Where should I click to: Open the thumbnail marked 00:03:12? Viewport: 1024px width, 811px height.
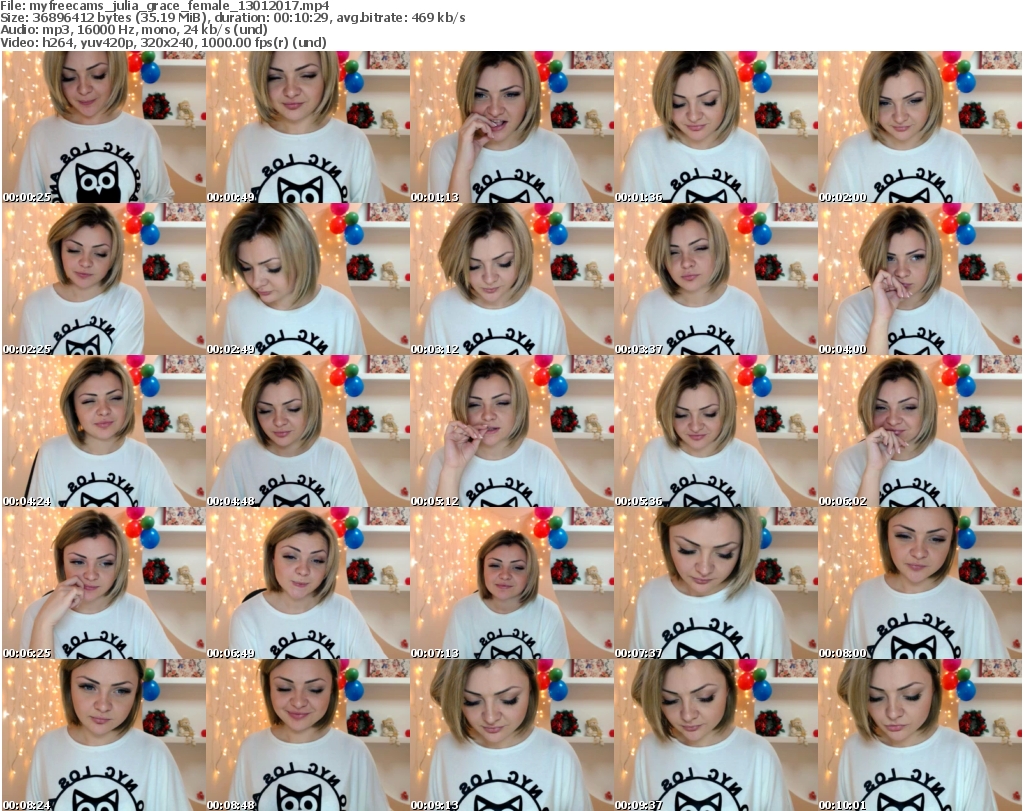(512, 279)
